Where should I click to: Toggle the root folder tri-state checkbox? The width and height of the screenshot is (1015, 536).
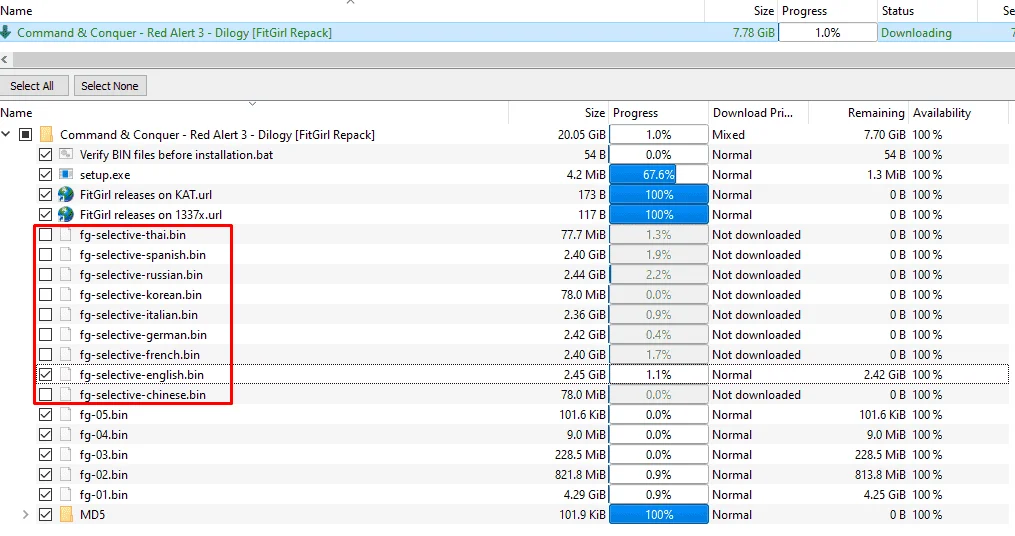pos(25,135)
